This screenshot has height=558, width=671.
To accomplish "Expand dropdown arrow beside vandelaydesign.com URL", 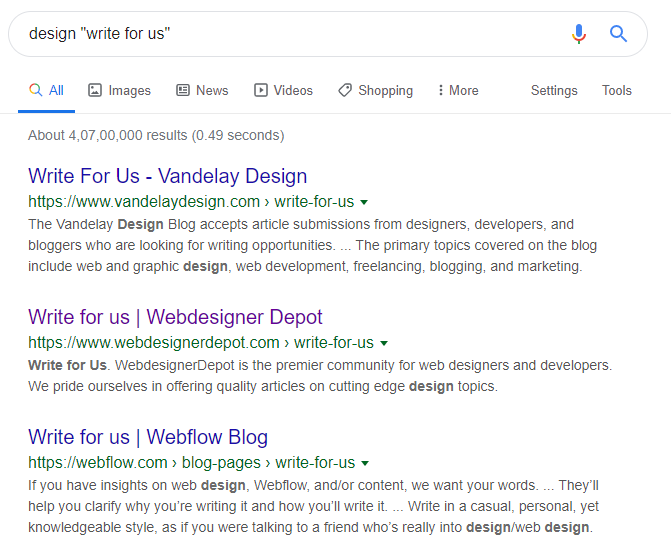I will tap(364, 202).
